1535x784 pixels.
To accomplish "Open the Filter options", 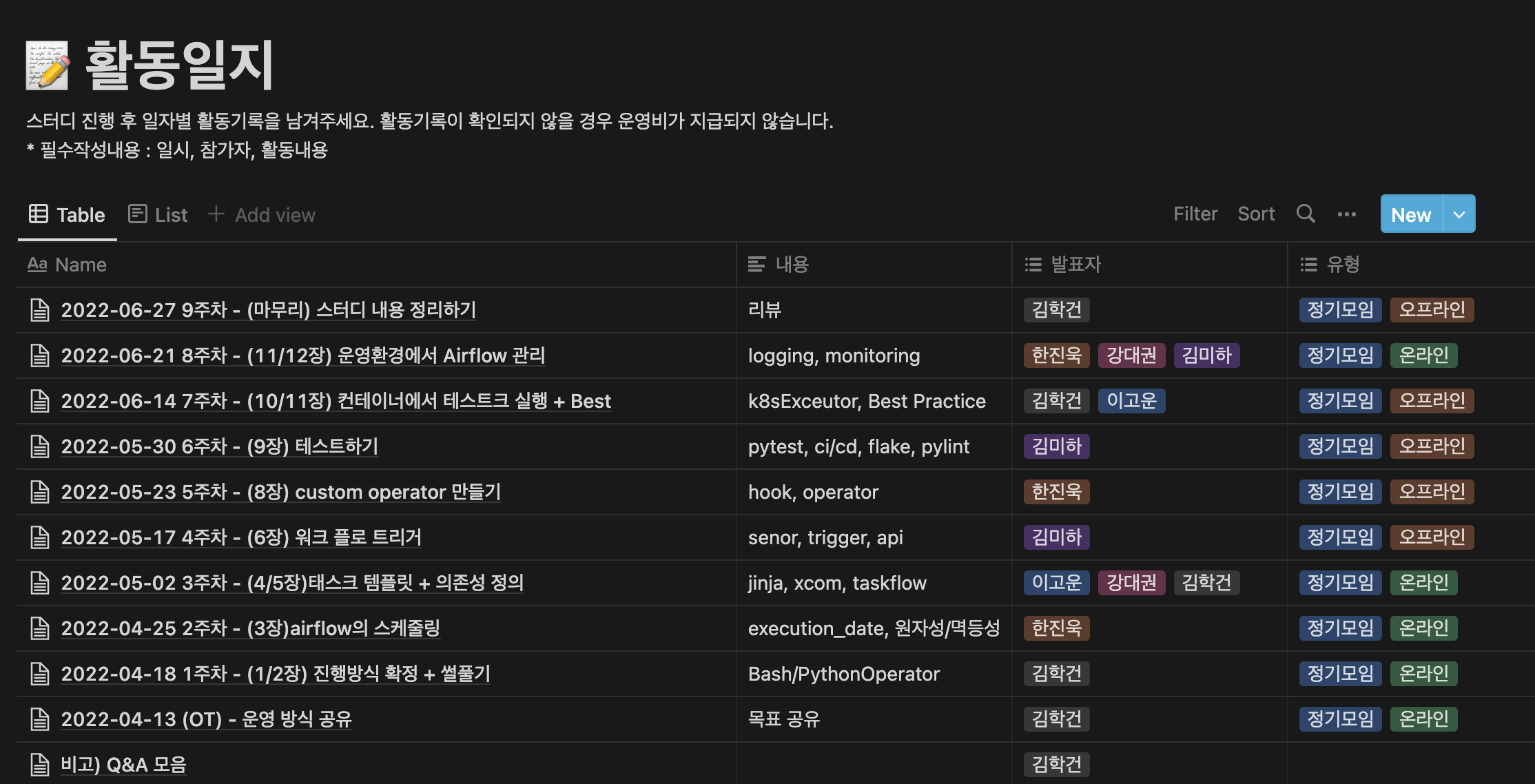I will 1195,214.
